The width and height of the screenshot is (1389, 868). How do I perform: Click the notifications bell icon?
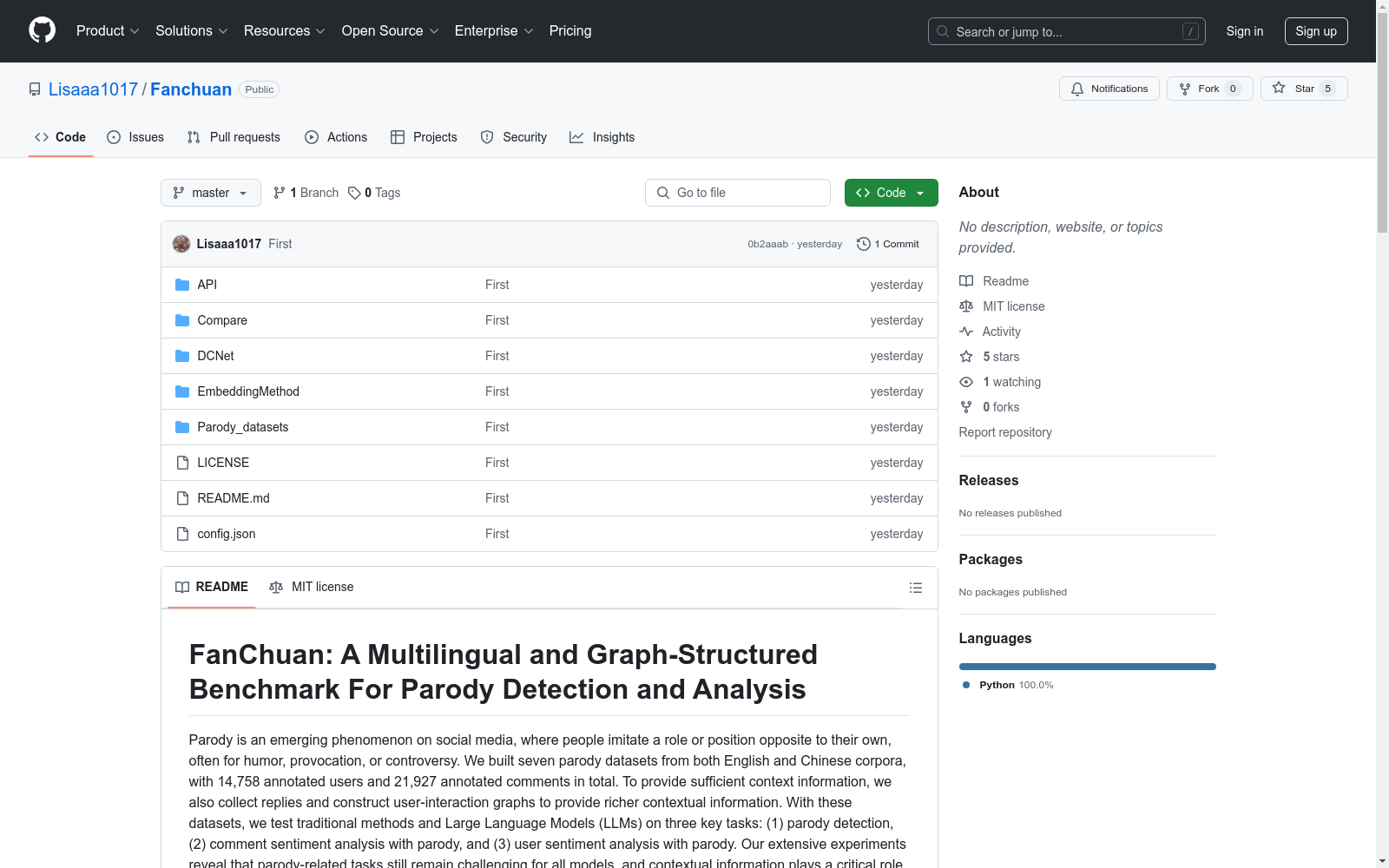pos(1077,89)
